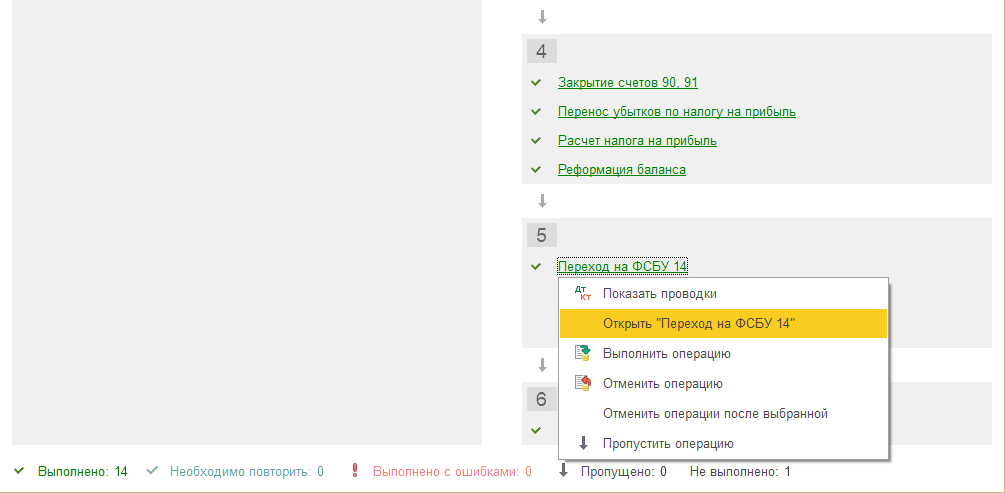Open Перенос убытков по налогу на прибыль

(676, 112)
